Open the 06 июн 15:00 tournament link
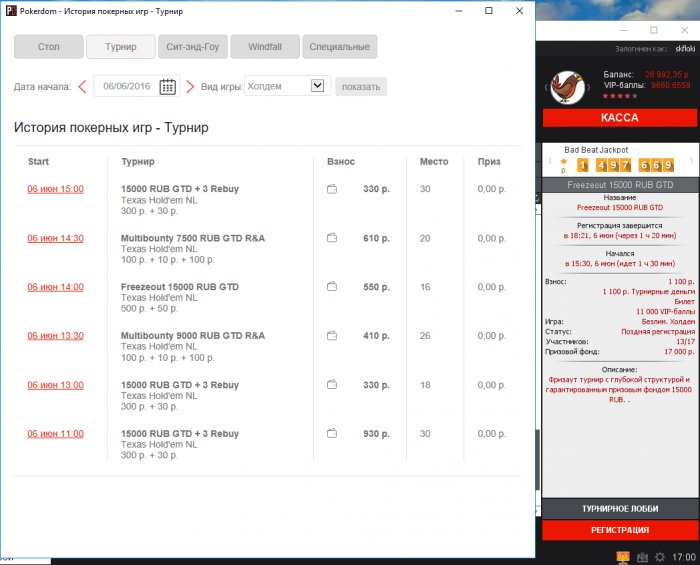The width and height of the screenshot is (700, 565). 55,189
